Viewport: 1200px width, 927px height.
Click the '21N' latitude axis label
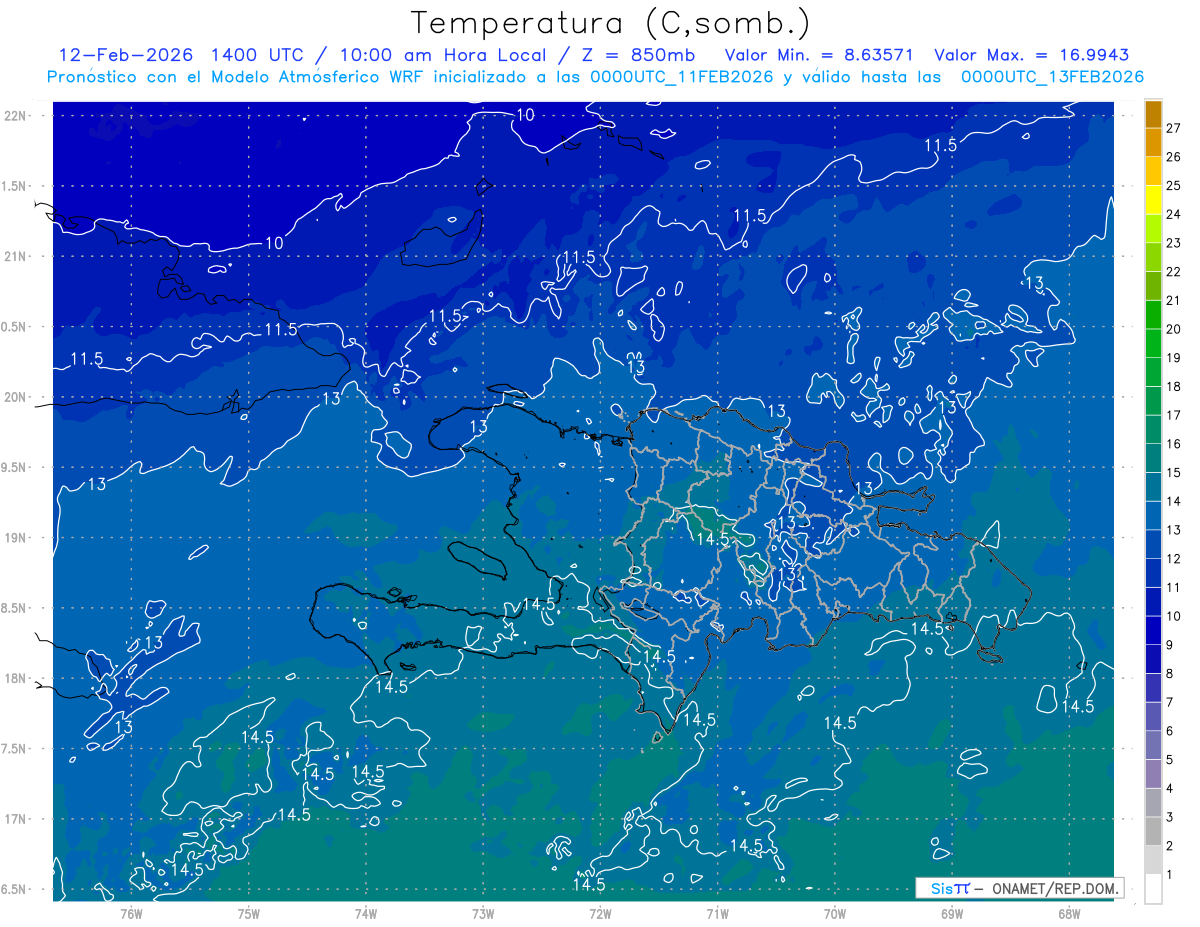[x=17, y=256]
